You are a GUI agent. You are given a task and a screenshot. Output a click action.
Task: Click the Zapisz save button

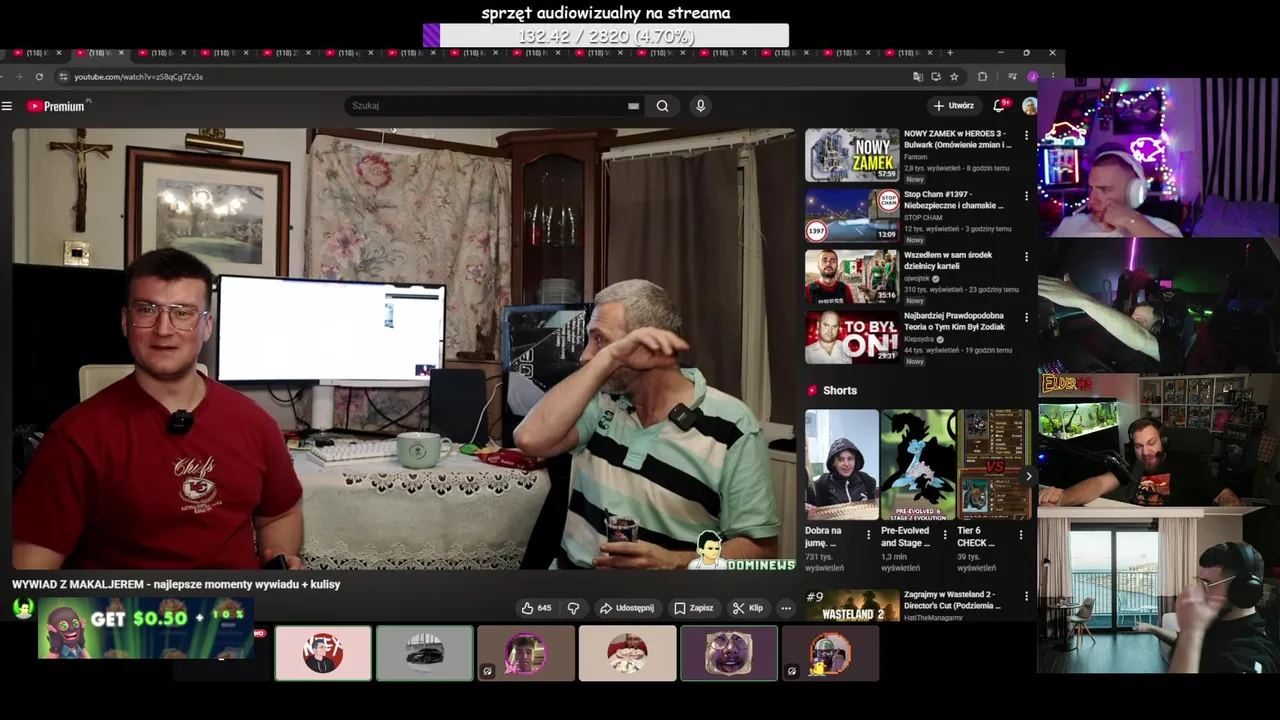[694, 608]
